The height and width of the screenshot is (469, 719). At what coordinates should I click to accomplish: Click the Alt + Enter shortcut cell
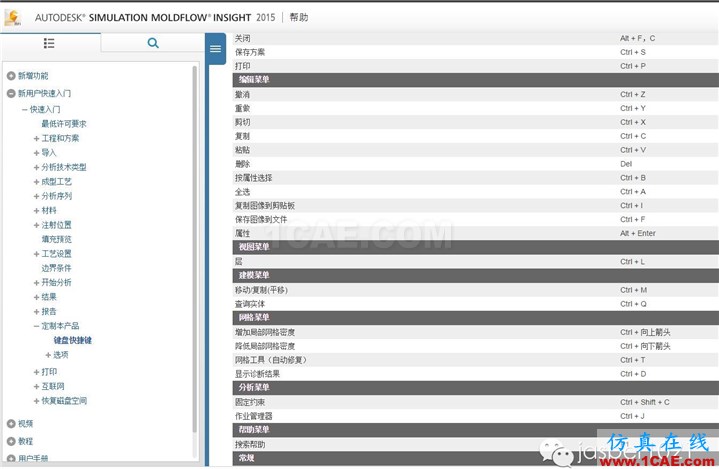(x=638, y=233)
